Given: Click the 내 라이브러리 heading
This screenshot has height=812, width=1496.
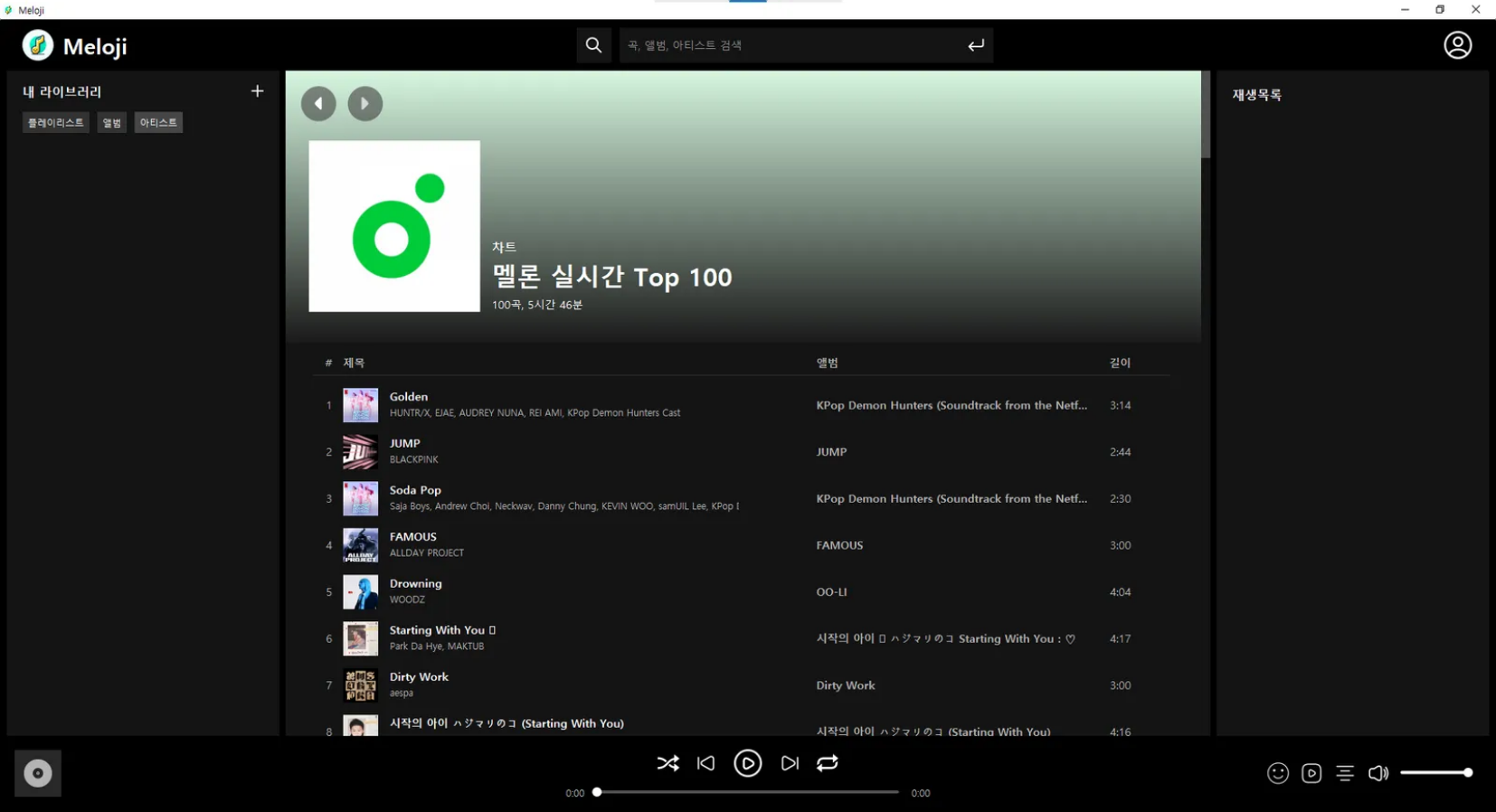Looking at the screenshot, I should [62, 91].
